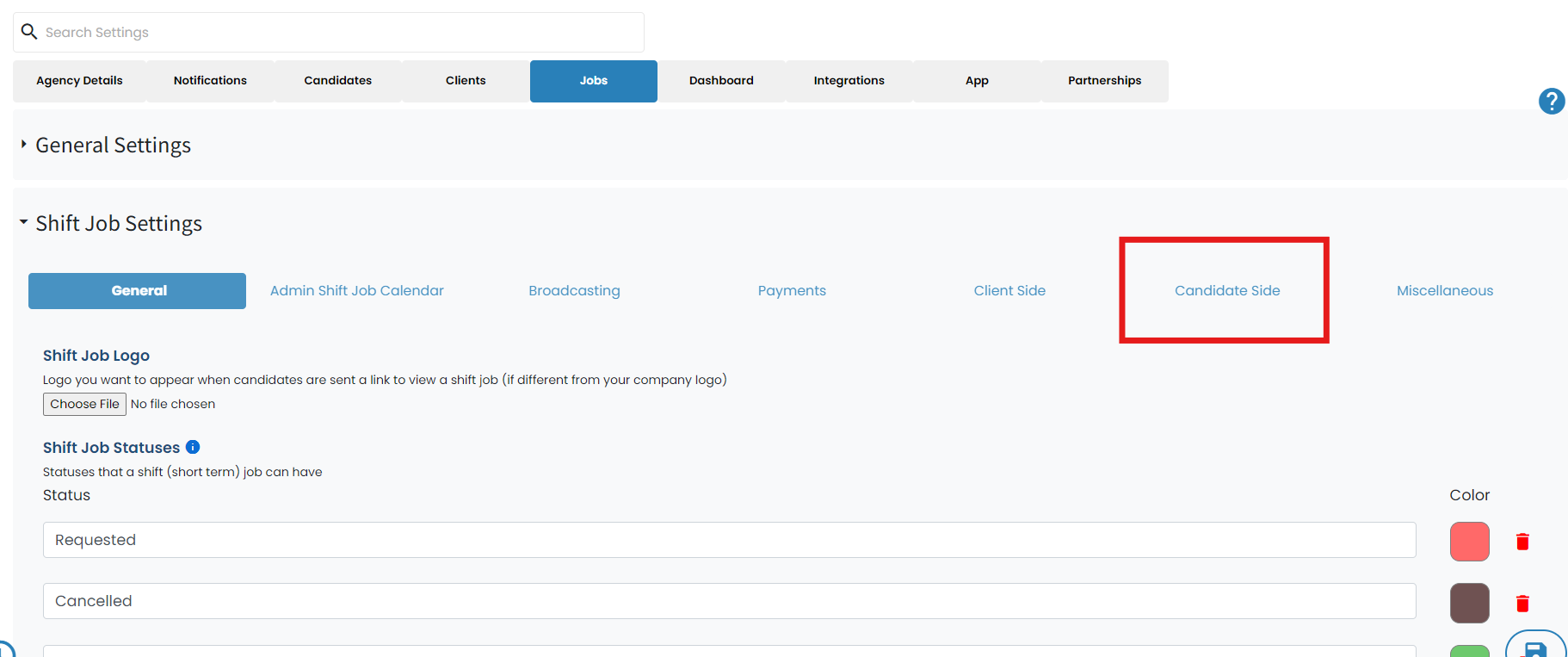Image resolution: width=1568 pixels, height=657 pixels.
Task: Change the Cancelled status brown color swatch
Action: [1469, 603]
